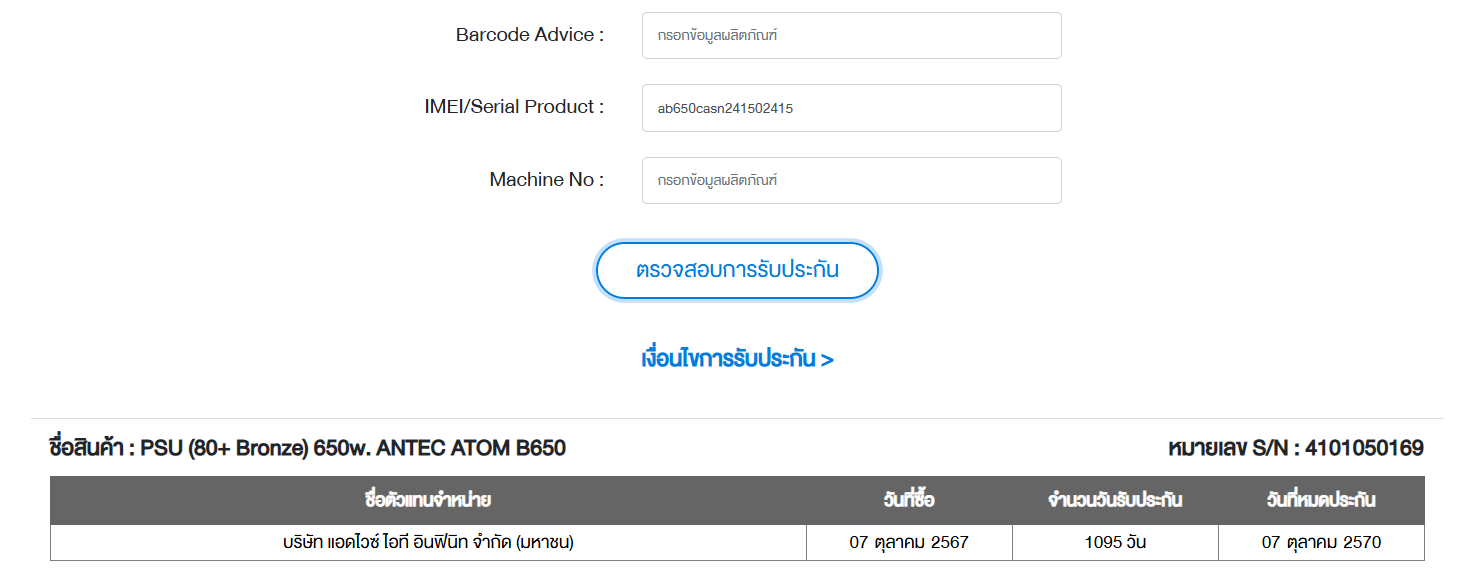Click the expiry date 07 ตุลาคม 2570
The height and width of the screenshot is (573, 1478).
tap(1321, 543)
